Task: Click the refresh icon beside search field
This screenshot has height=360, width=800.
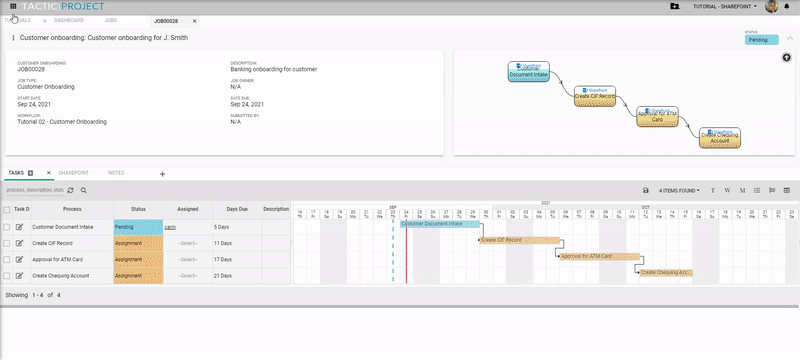Action: pyautogui.click(x=70, y=190)
